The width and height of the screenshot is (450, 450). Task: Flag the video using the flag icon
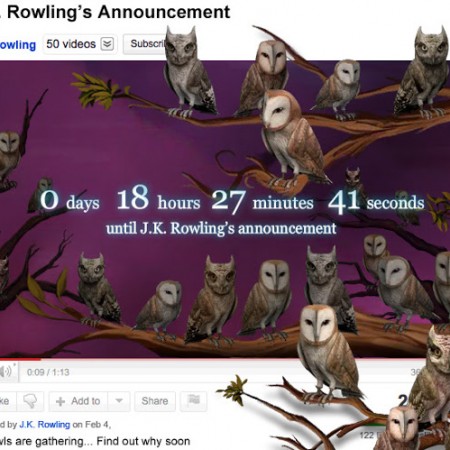(x=193, y=401)
